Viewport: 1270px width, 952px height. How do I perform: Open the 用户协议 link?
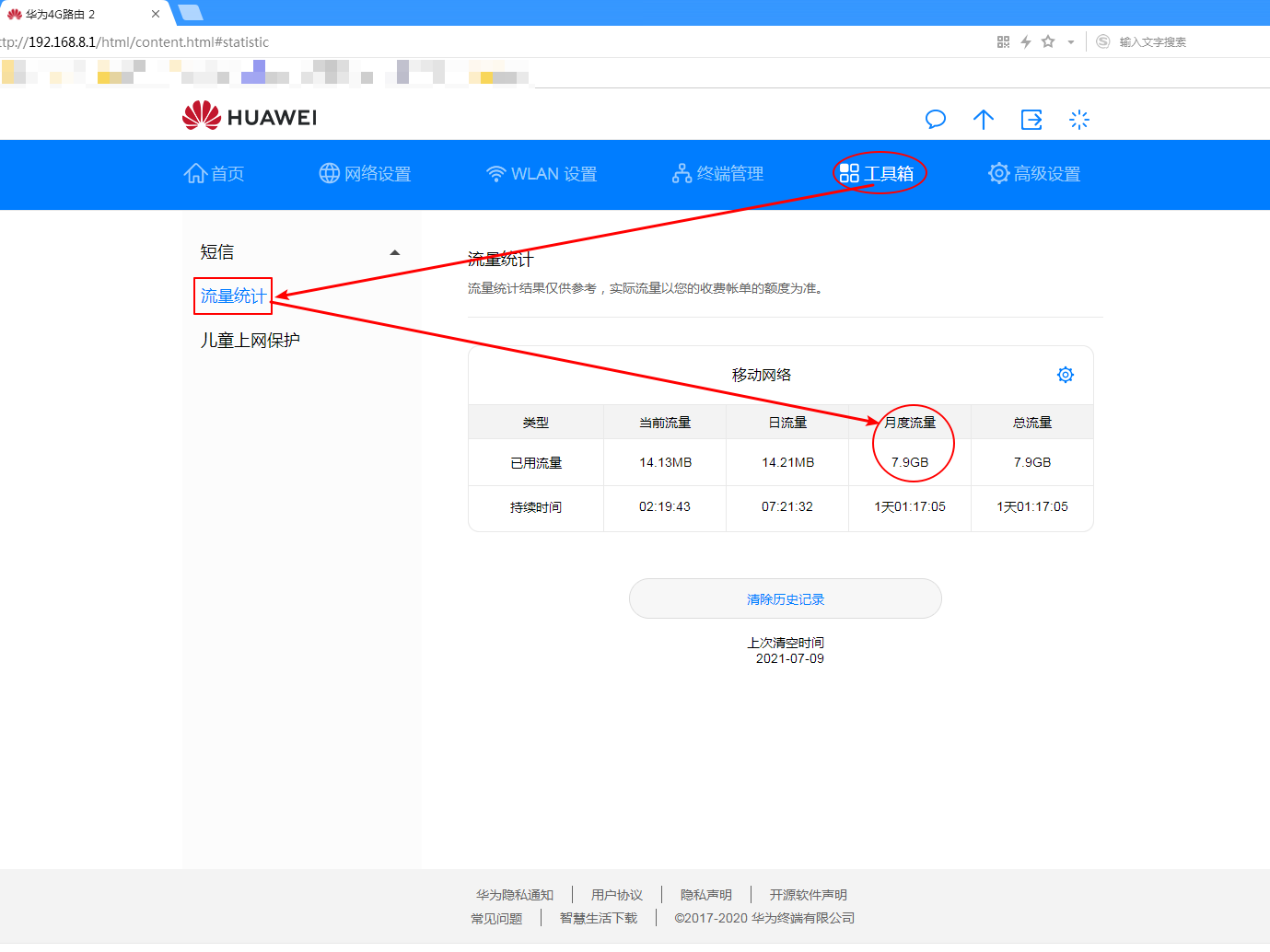coord(617,895)
